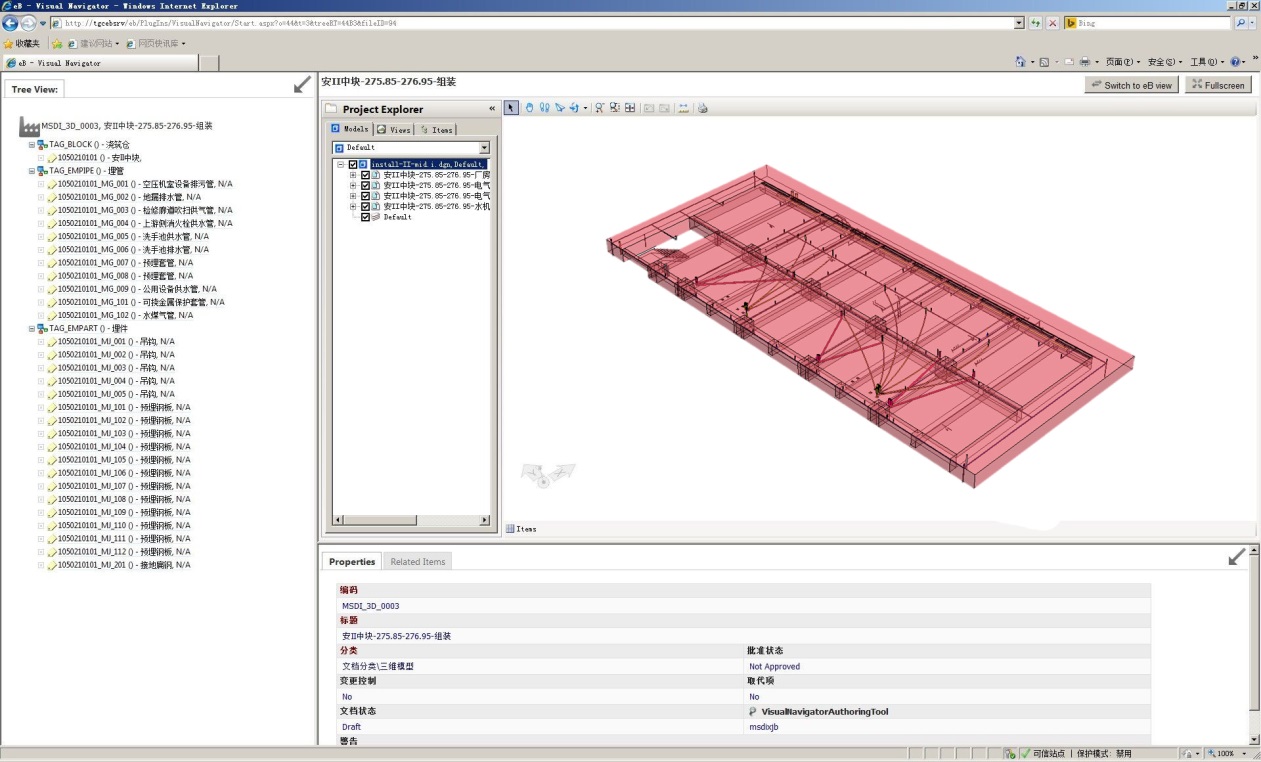
Task: Open the Related Items tab
Action: [x=417, y=562]
